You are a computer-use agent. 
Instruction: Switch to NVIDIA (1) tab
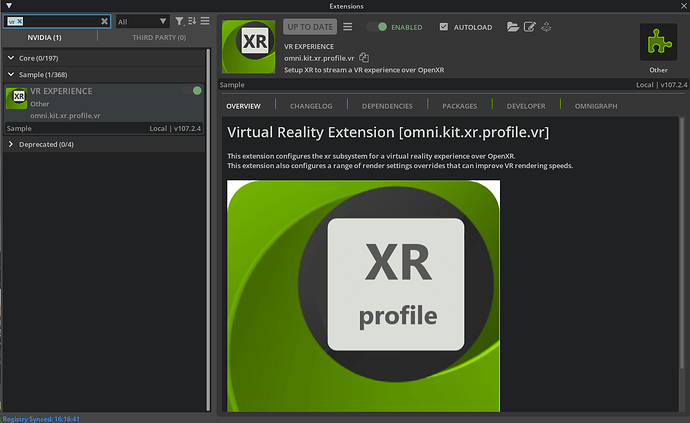point(44,37)
